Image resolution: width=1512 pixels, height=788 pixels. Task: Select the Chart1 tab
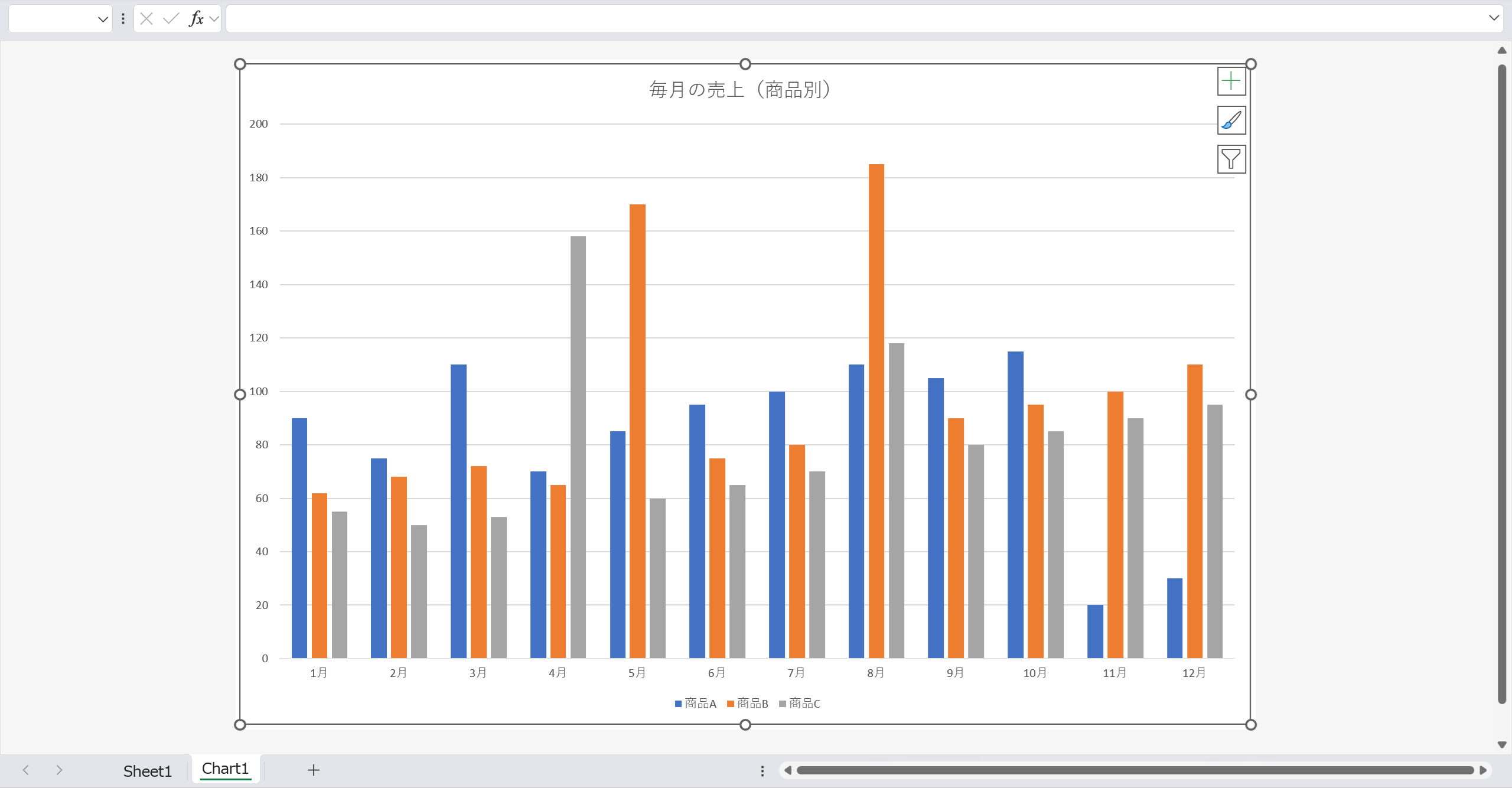click(225, 769)
